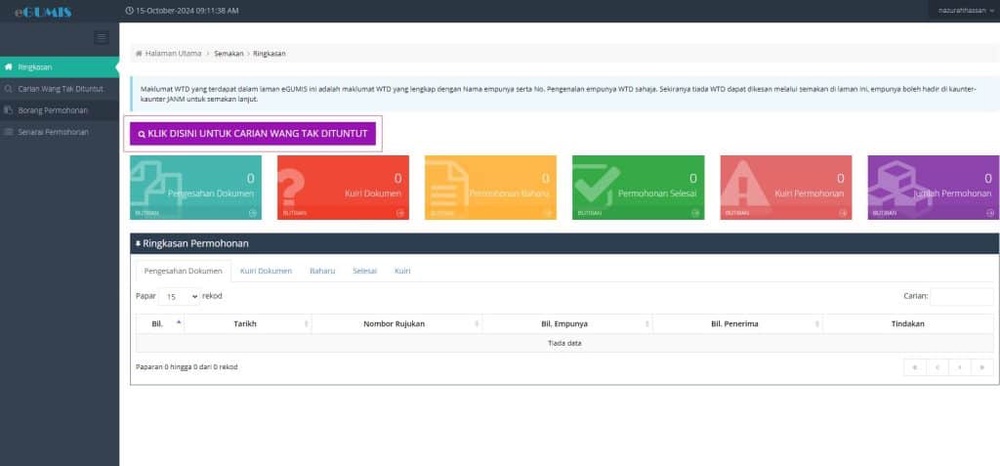Switch to Pengesahan Dokumen tab
This screenshot has width=1000, height=466.
pyautogui.click(x=183, y=271)
